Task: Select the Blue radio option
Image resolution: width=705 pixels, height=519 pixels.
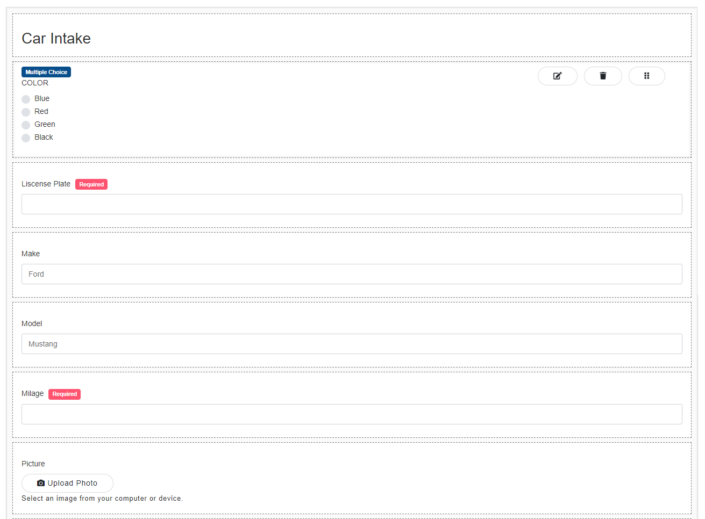Action: pyautogui.click(x=26, y=99)
